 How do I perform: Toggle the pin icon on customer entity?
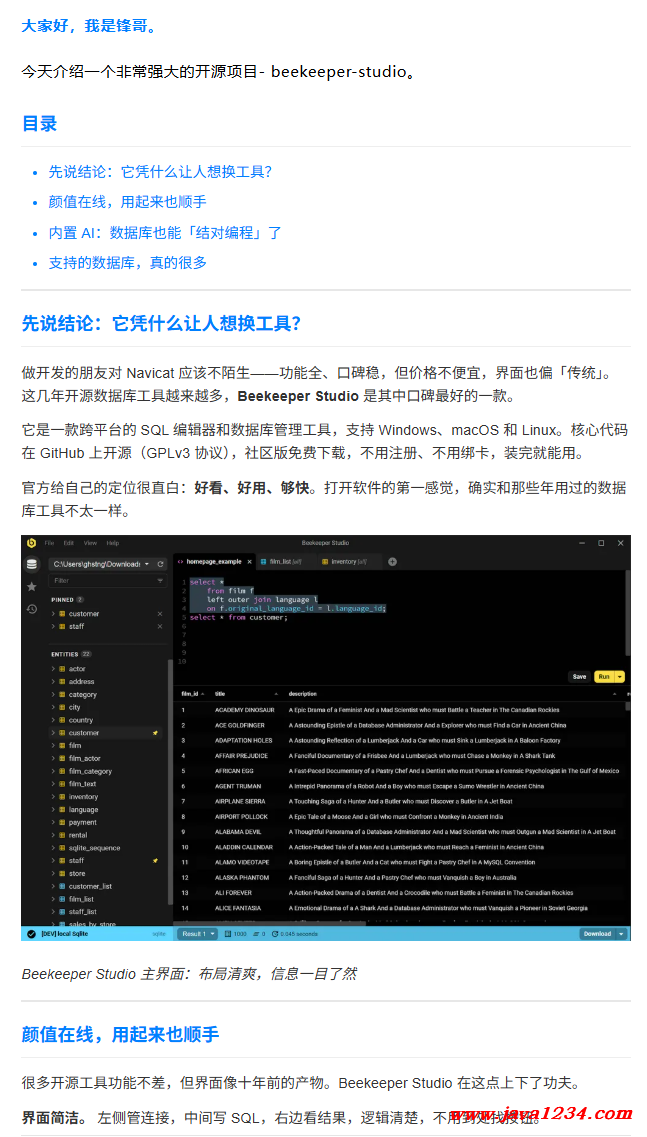[154, 733]
